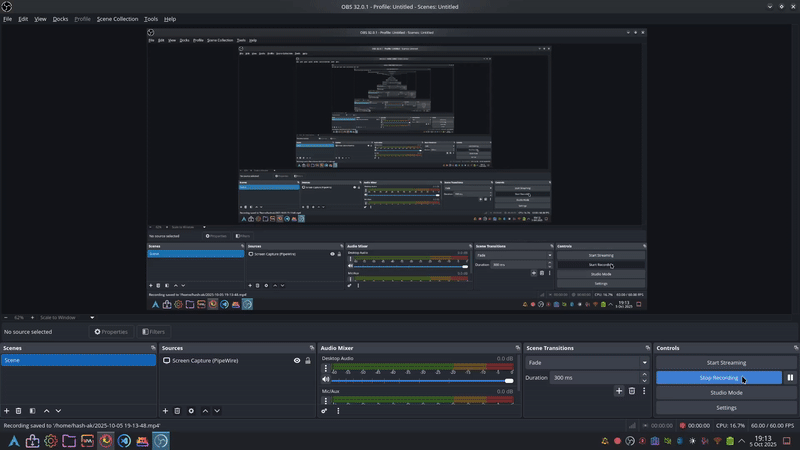This screenshot has width=800, height=450.
Task: Add a new source with plus icon
Action: (x=165, y=411)
